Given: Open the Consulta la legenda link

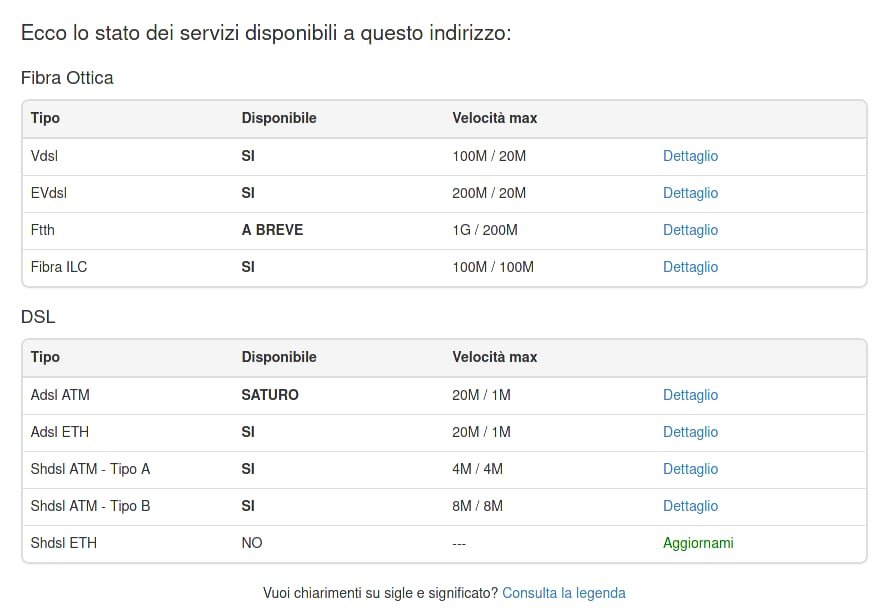Looking at the screenshot, I should coord(563,593).
